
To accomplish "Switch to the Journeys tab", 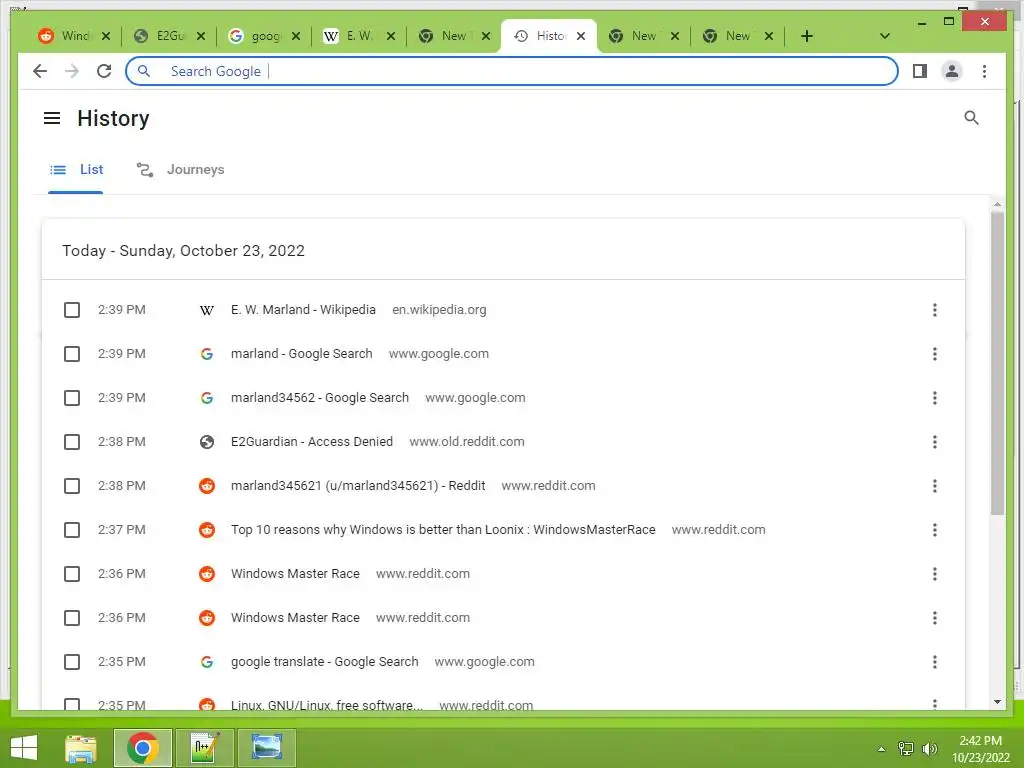I will click(181, 170).
